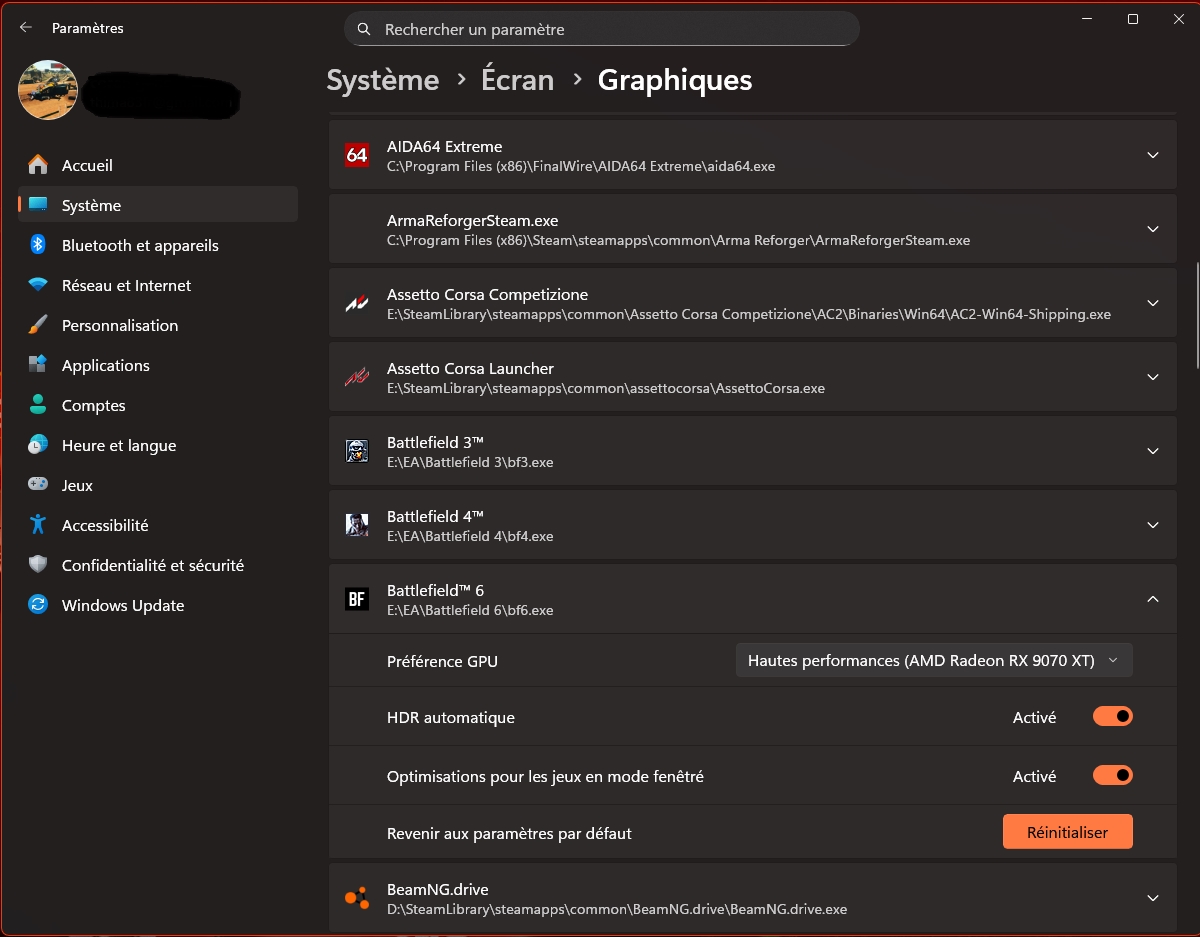Image resolution: width=1200 pixels, height=937 pixels.
Task: Click the Assetto Corsa Launcher icon
Action: (x=357, y=377)
